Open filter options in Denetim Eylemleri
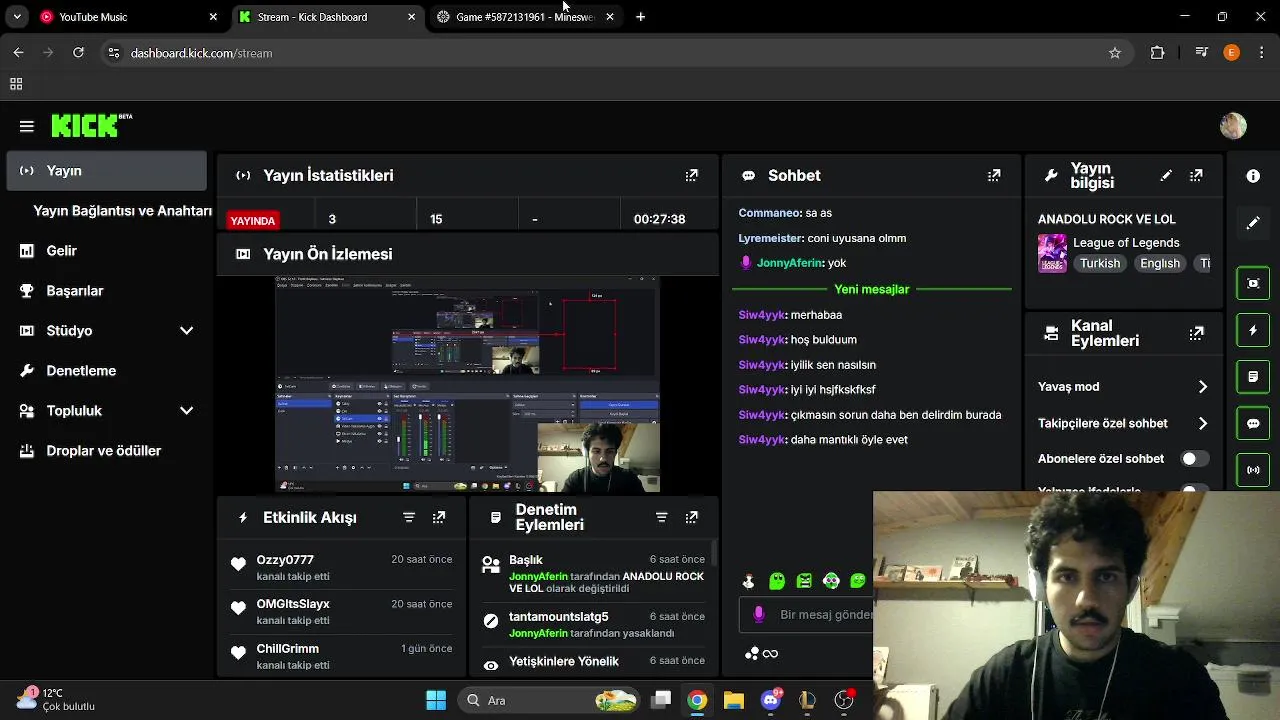 coord(661,517)
